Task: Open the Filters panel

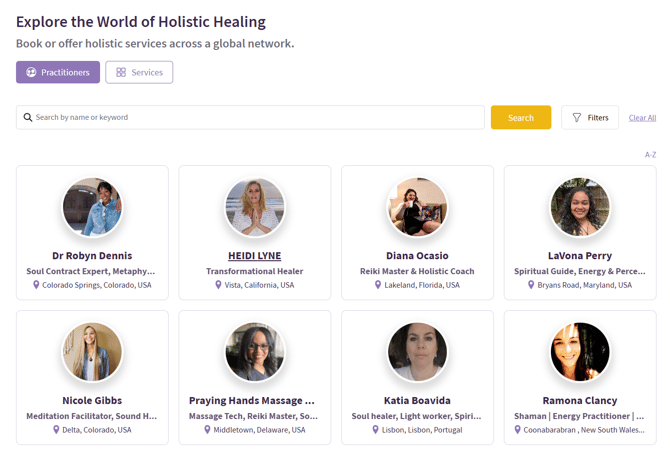Action: point(590,118)
